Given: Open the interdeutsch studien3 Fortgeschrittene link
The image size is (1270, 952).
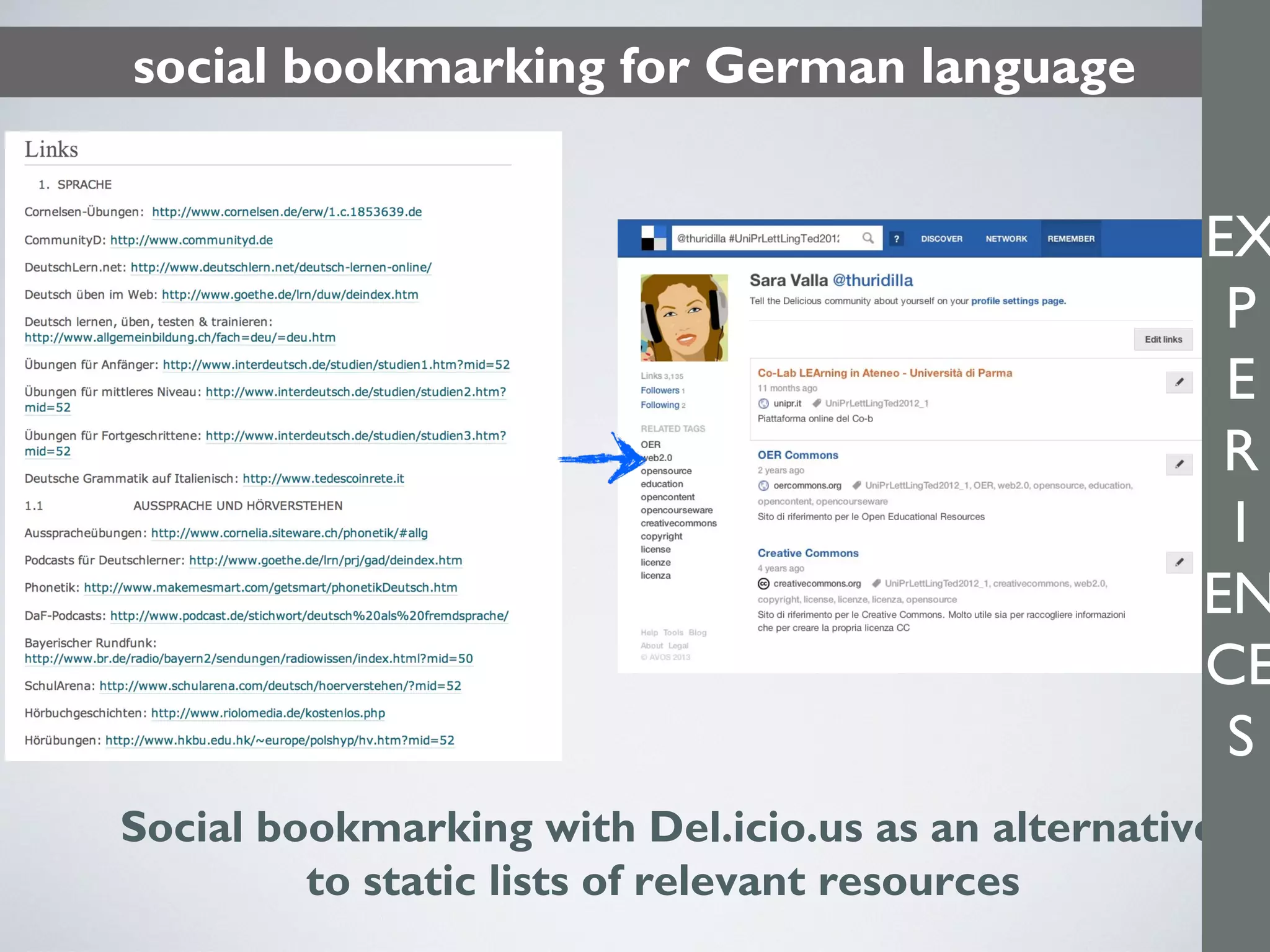Looking at the screenshot, I should pyautogui.click(x=355, y=436).
